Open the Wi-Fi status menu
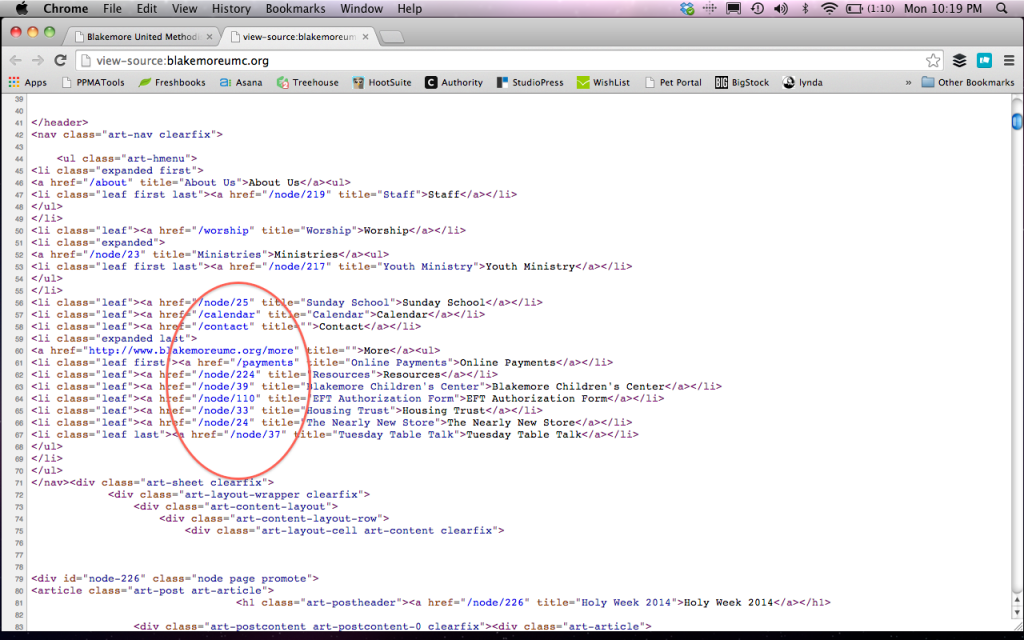The width and height of the screenshot is (1024, 640). pyautogui.click(x=829, y=8)
